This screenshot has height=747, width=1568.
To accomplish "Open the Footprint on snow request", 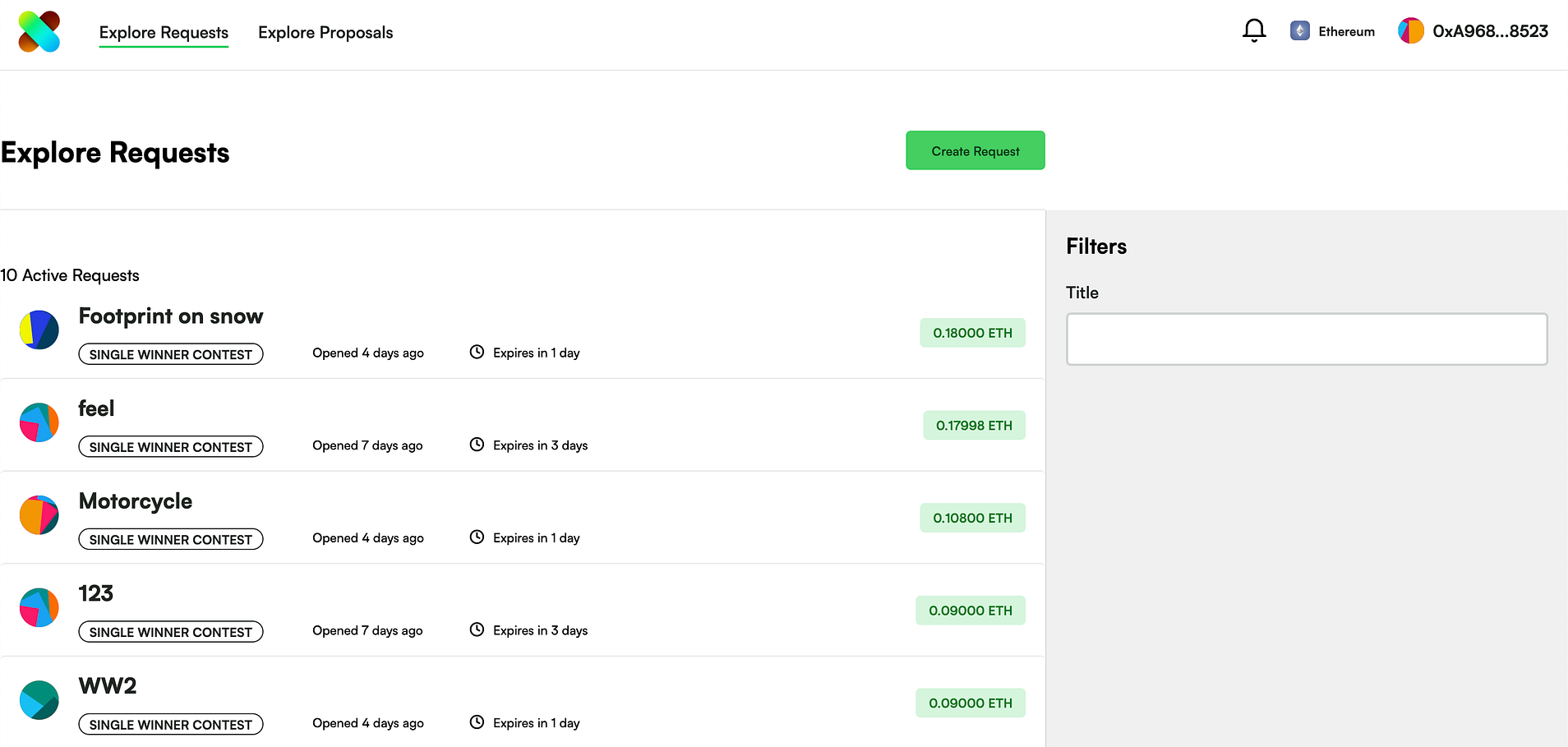I will 171,316.
